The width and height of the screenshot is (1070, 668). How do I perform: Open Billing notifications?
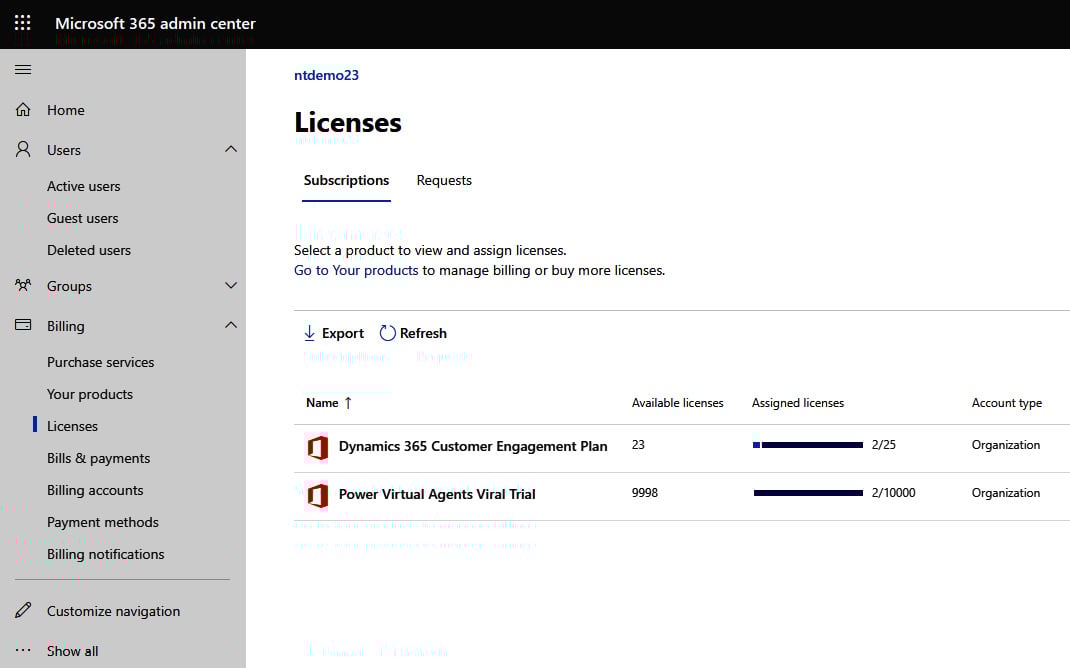click(x=106, y=555)
